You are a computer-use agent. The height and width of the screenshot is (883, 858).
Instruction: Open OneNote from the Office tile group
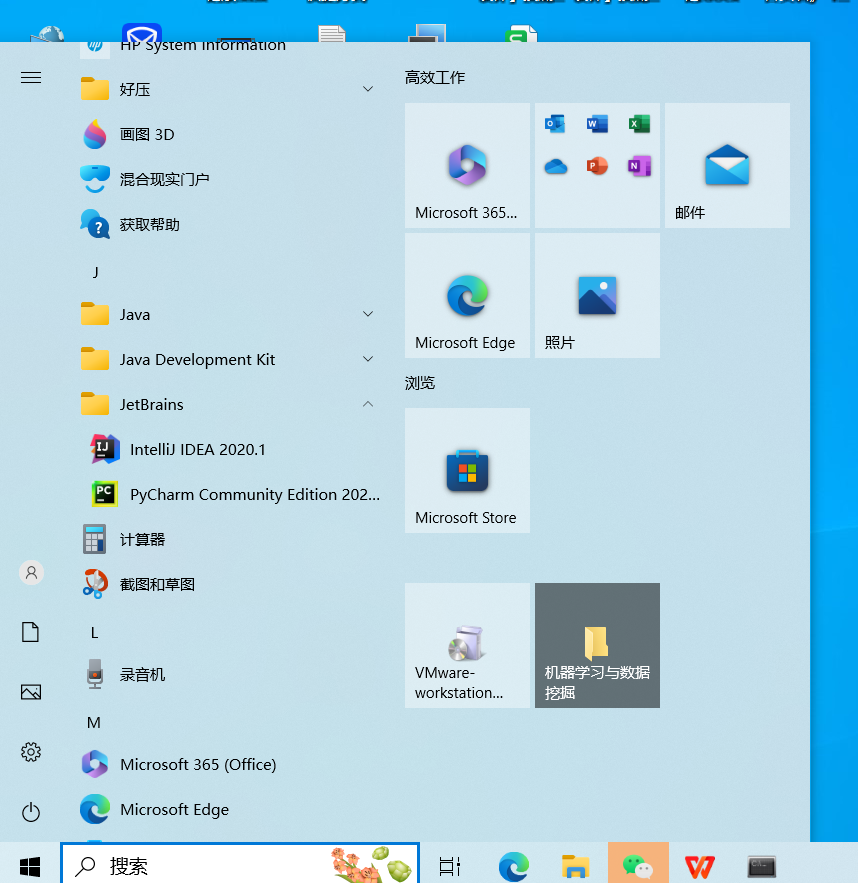[640, 166]
